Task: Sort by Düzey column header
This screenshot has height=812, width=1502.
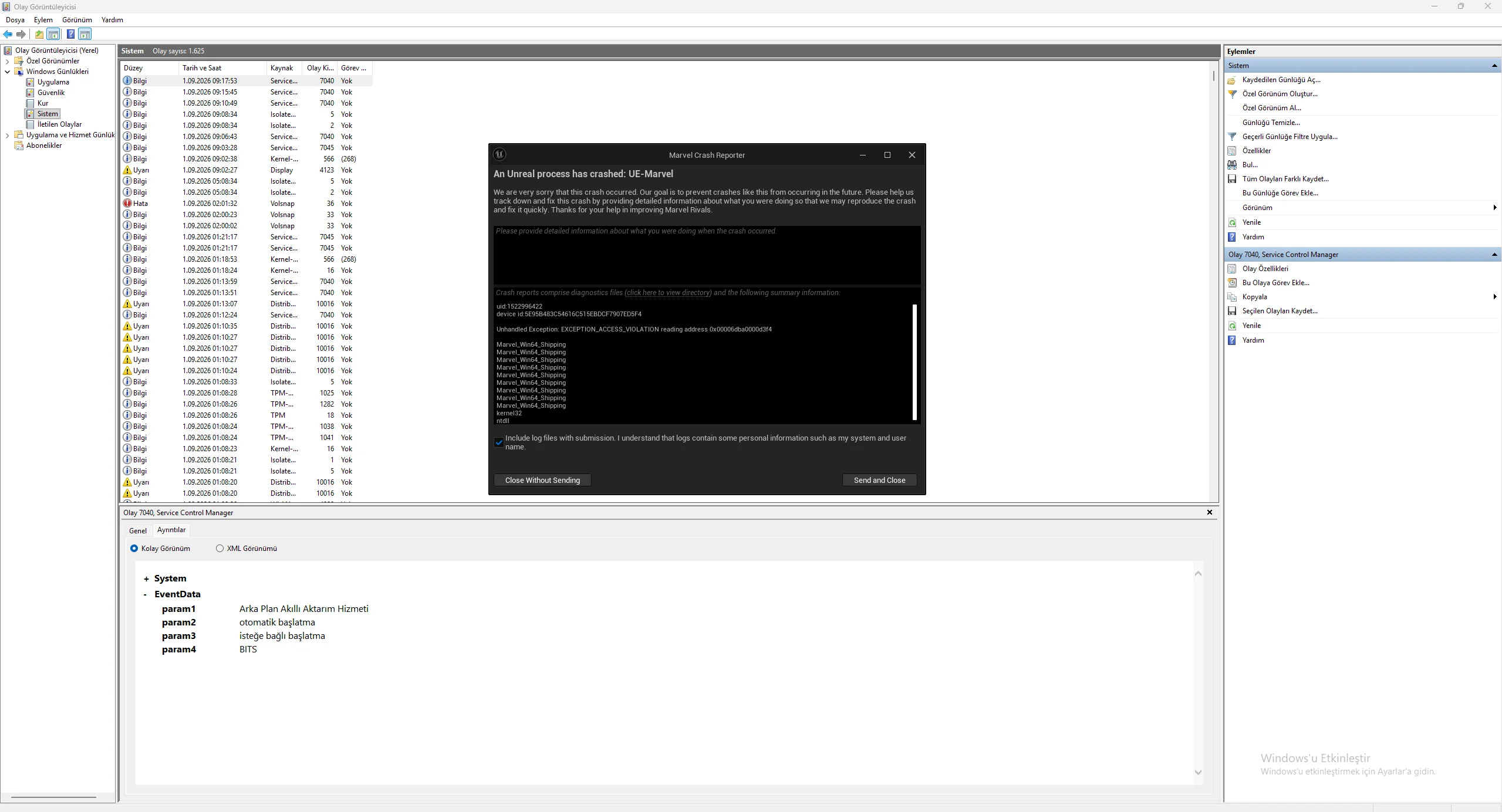Action: (150, 68)
